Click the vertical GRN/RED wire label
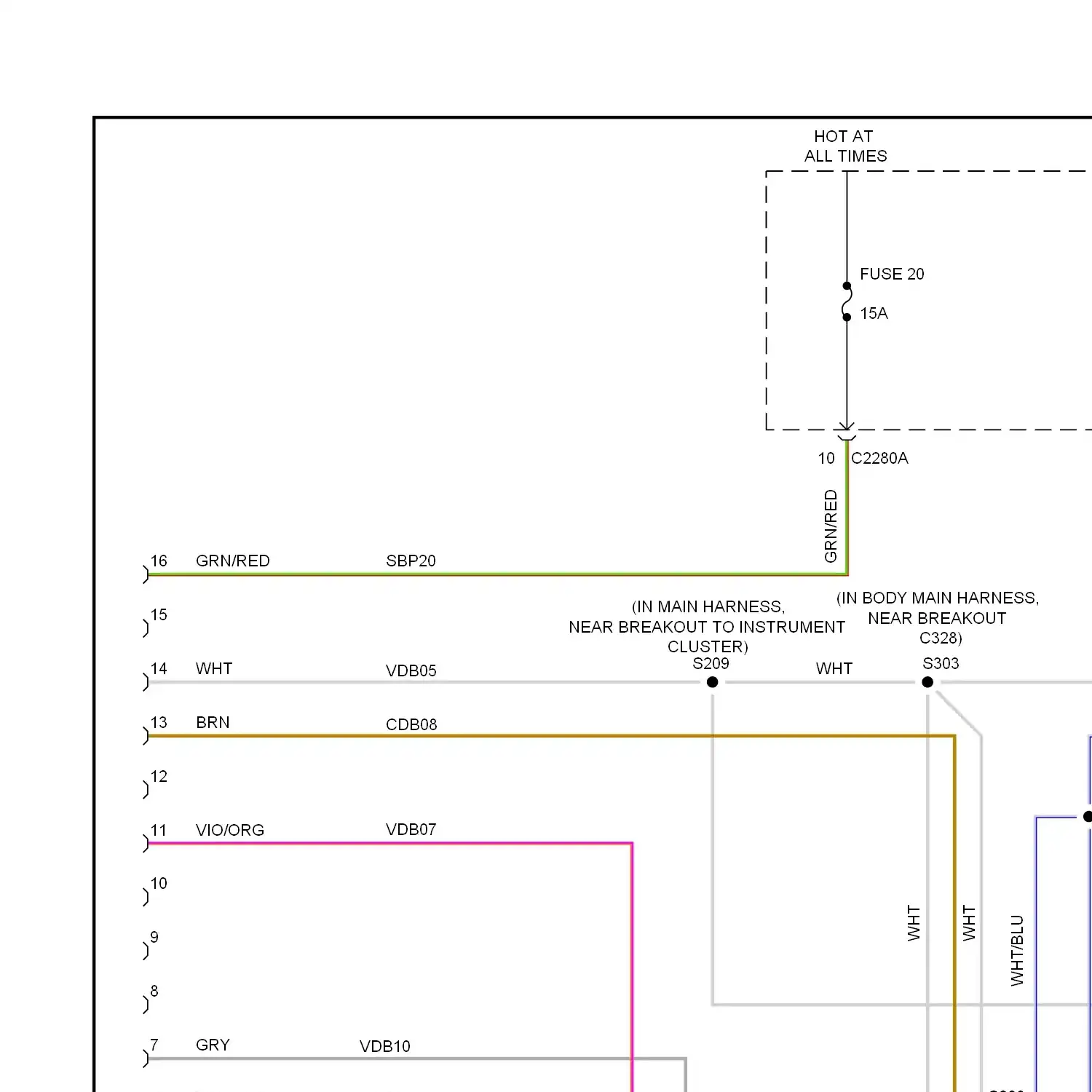The image size is (1092, 1092). (x=831, y=526)
